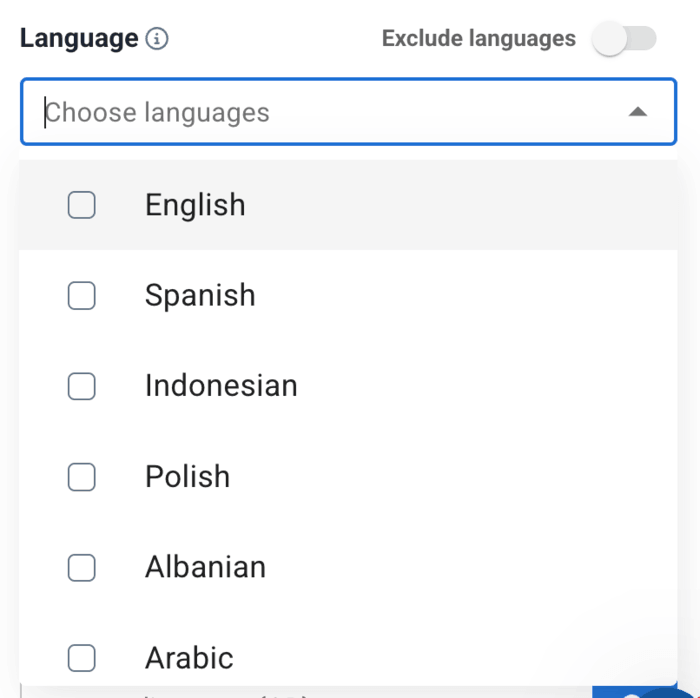Click the Language section heading

click(79, 39)
